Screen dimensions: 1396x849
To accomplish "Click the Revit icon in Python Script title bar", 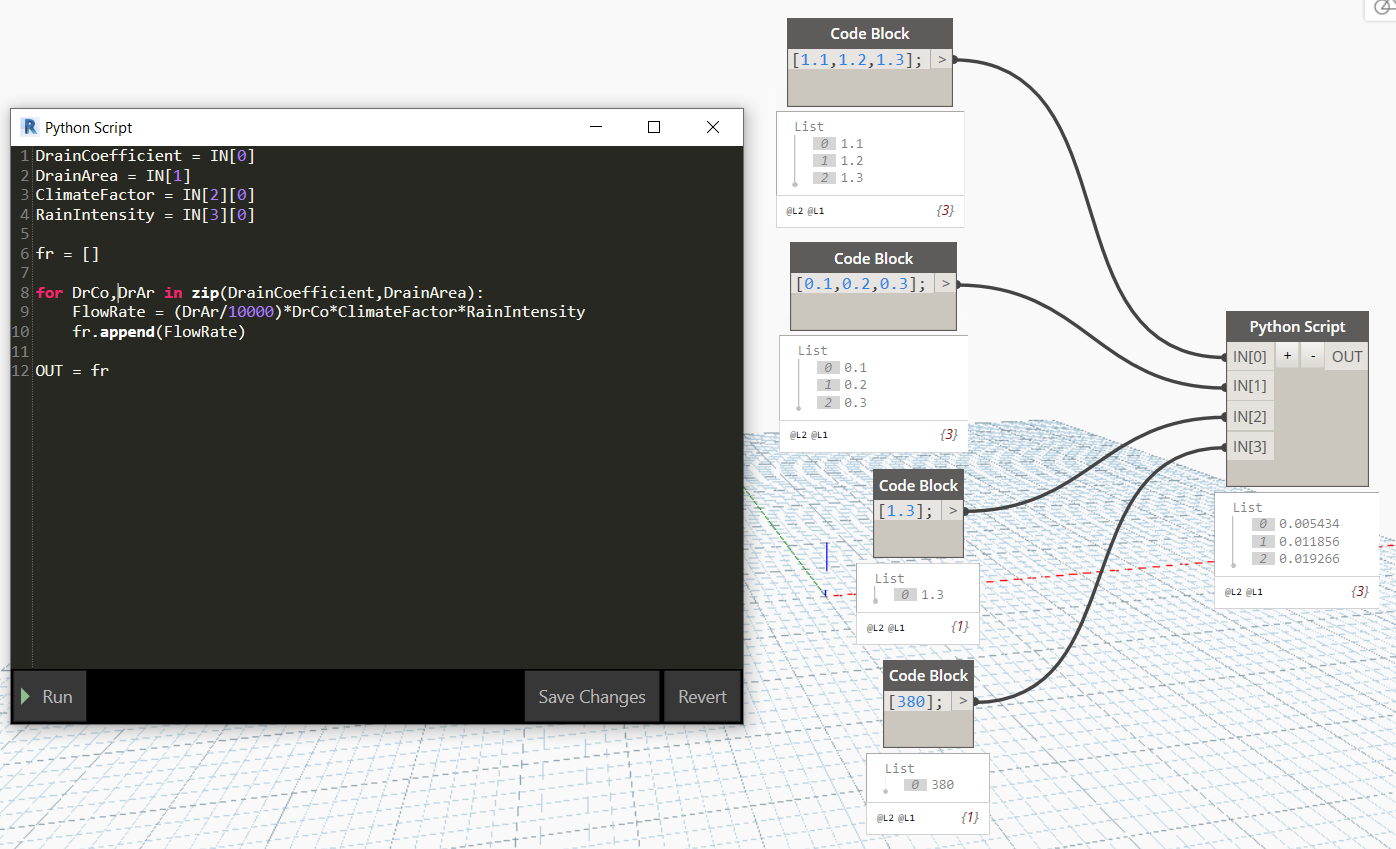I will (29, 127).
